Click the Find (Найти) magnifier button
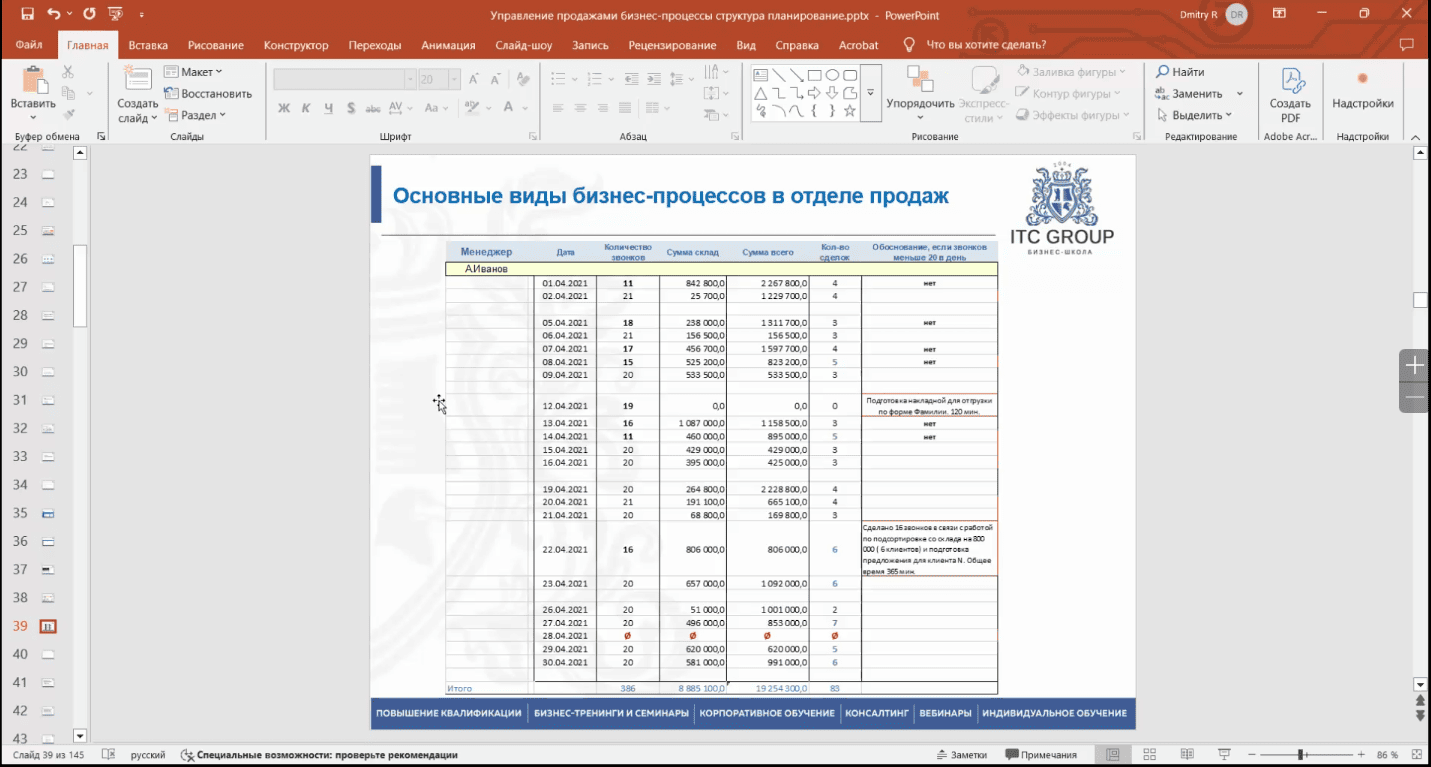 (1180, 72)
